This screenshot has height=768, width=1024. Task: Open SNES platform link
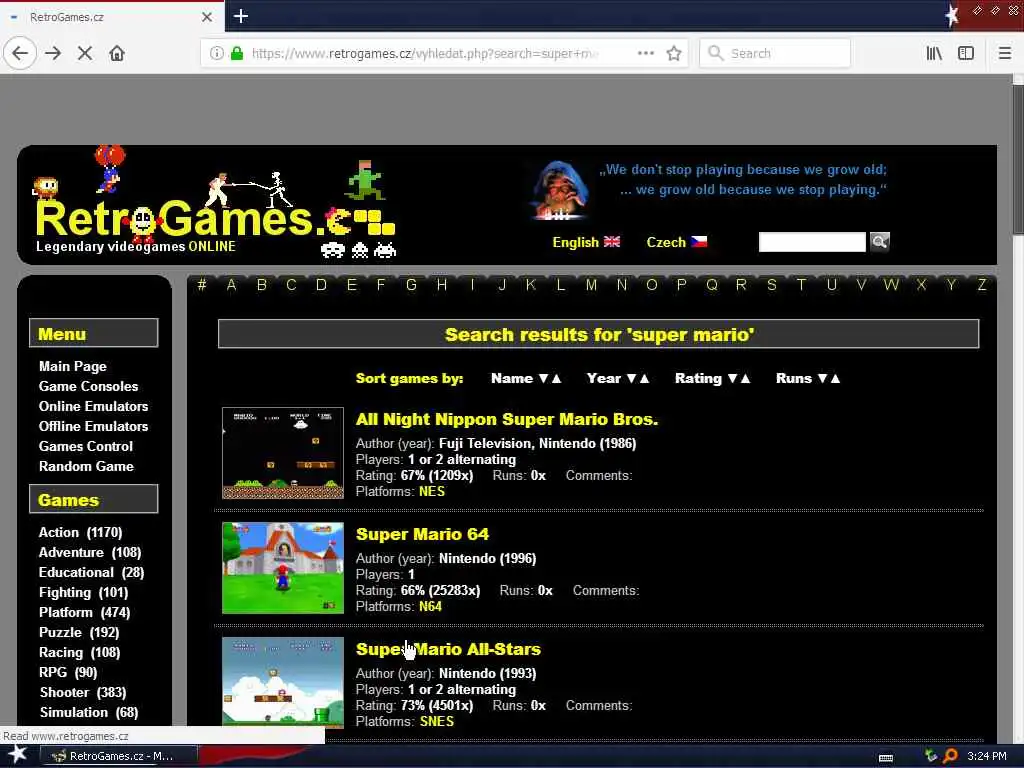[x=437, y=722]
